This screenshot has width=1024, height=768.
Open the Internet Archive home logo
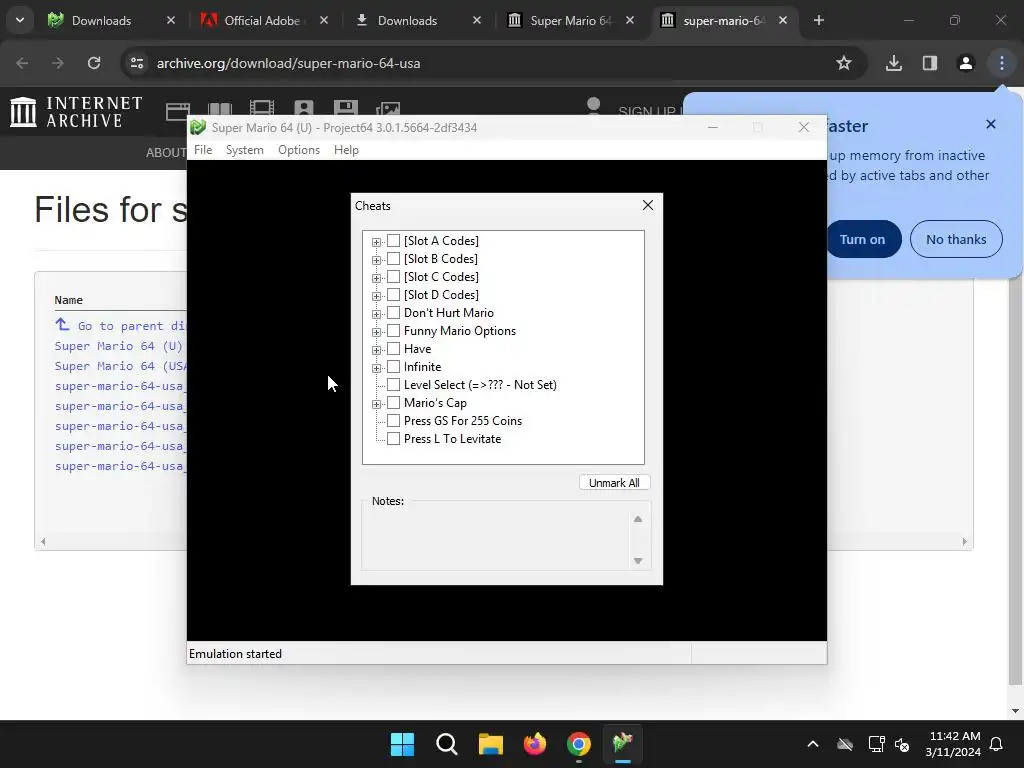[76, 112]
